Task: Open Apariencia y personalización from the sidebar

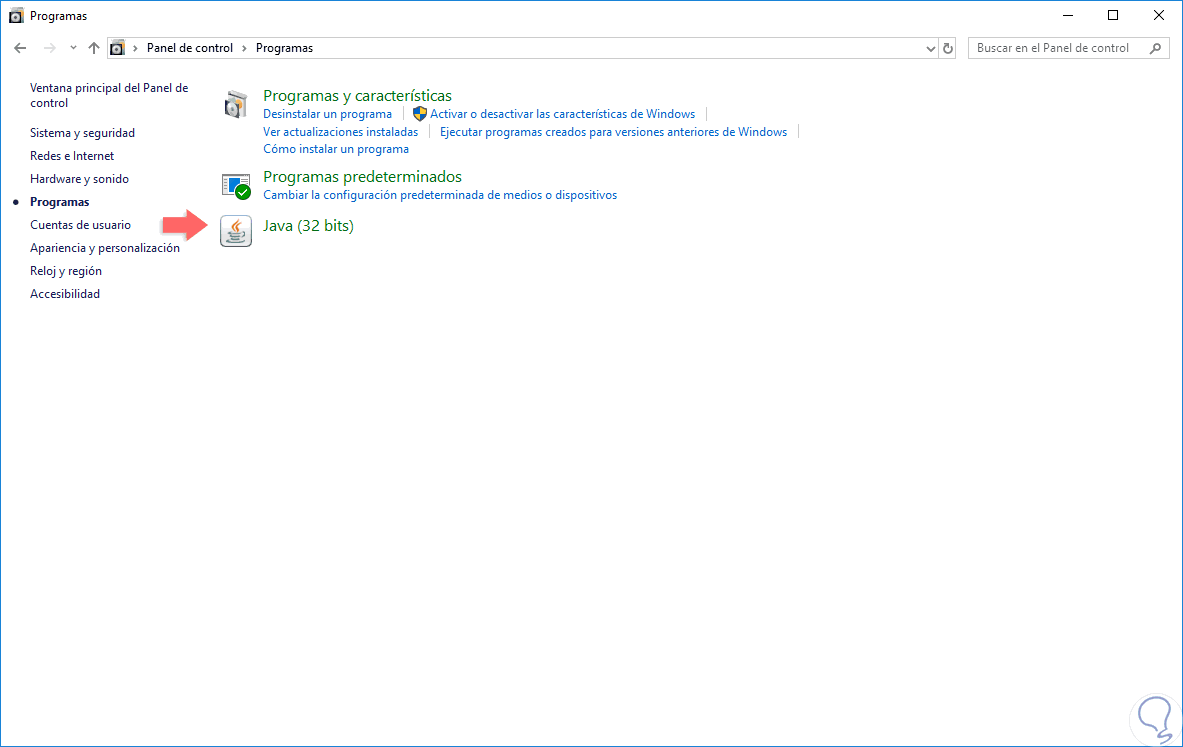Action: point(103,247)
